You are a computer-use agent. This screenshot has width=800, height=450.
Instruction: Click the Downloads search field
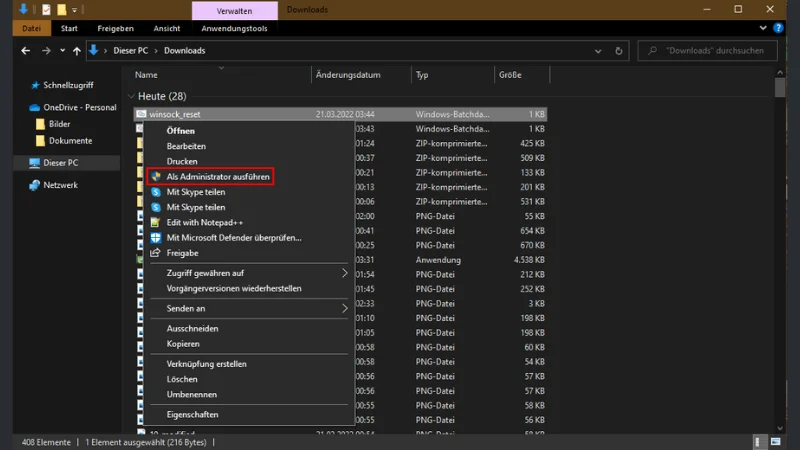click(708, 51)
